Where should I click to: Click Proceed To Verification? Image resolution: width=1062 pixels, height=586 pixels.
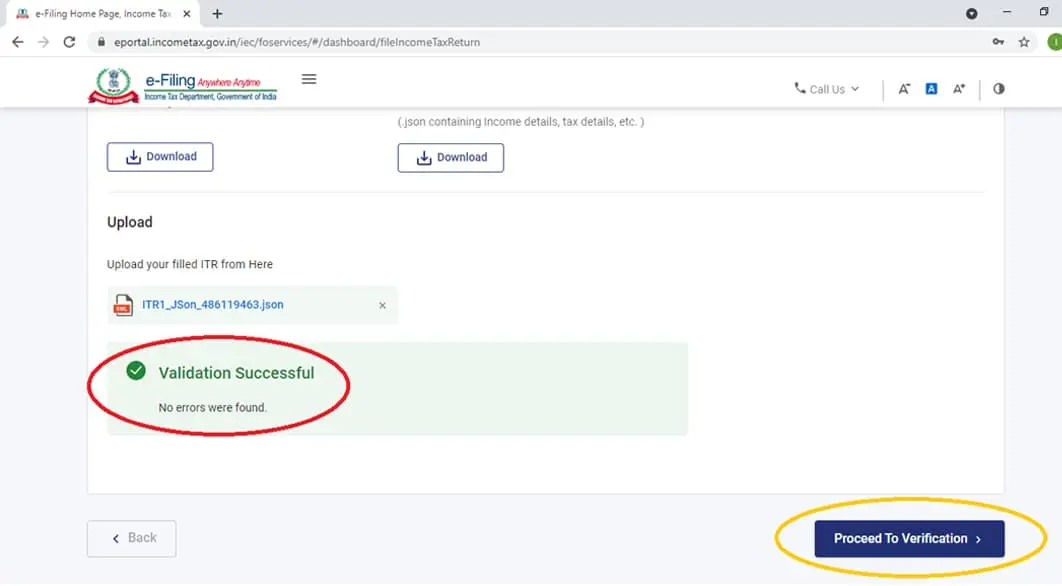click(x=909, y=539)
